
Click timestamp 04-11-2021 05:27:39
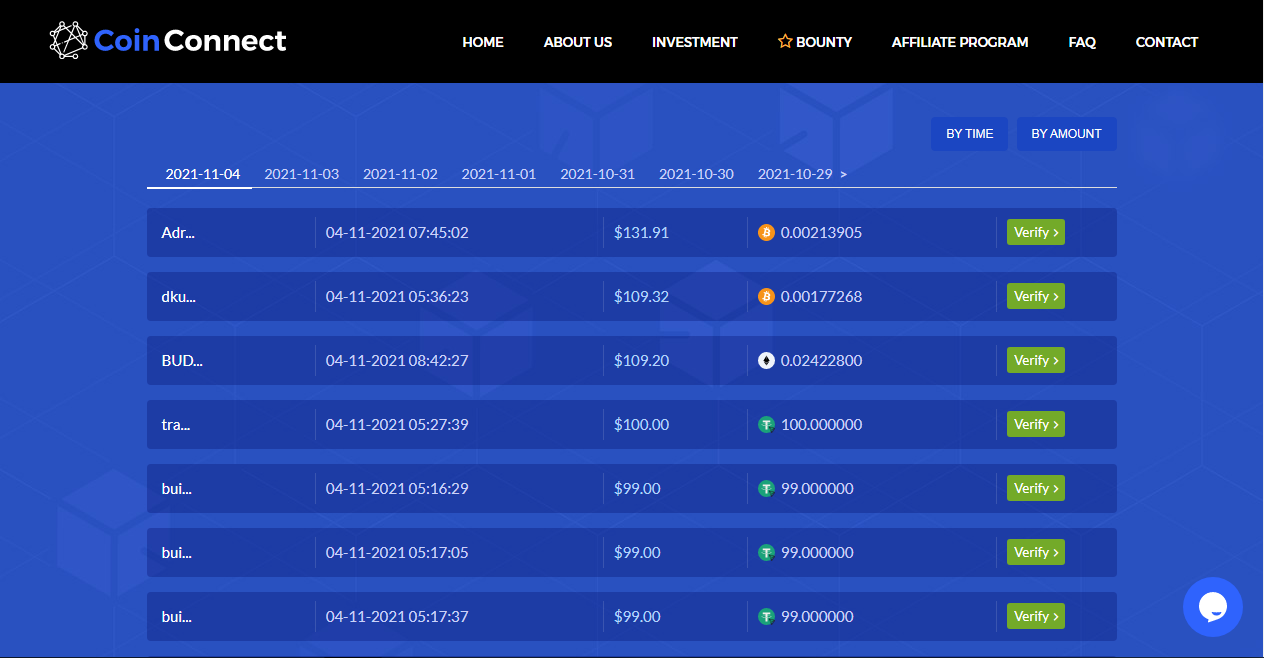click(x=397, y=424)
